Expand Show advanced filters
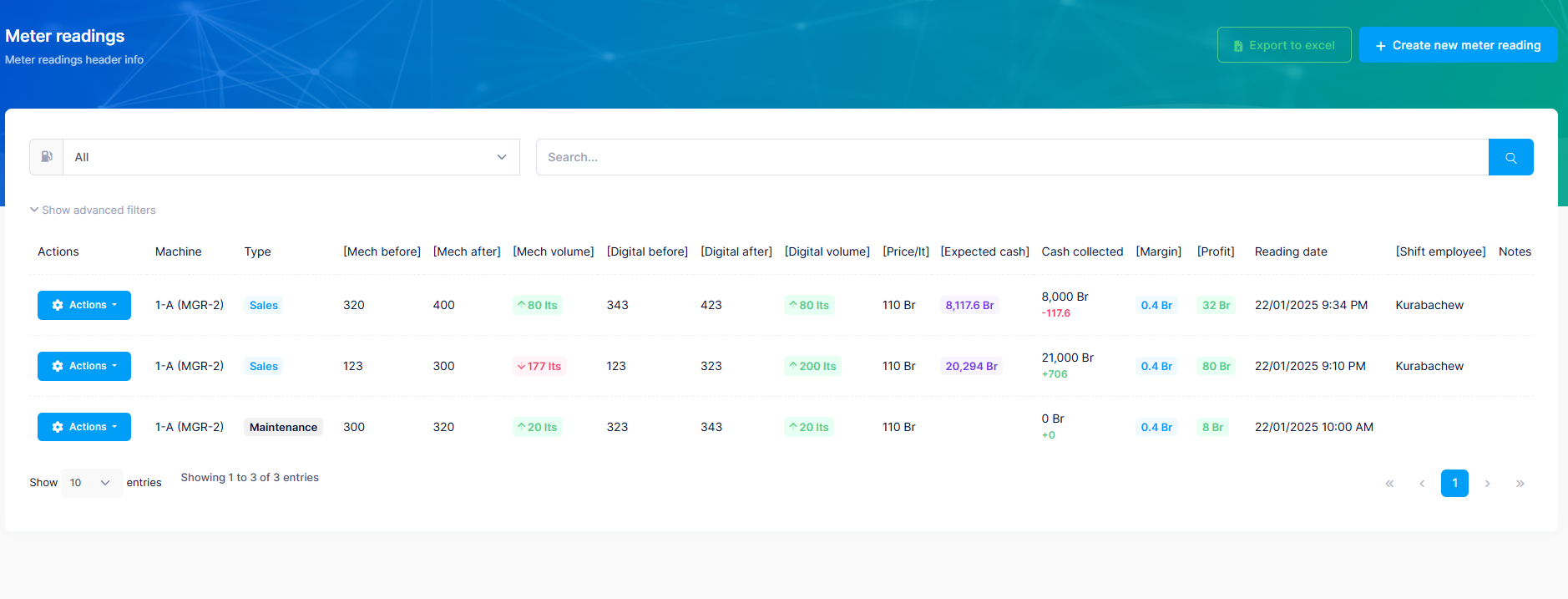Screen dimensions: 1568x599 (93, 210)
